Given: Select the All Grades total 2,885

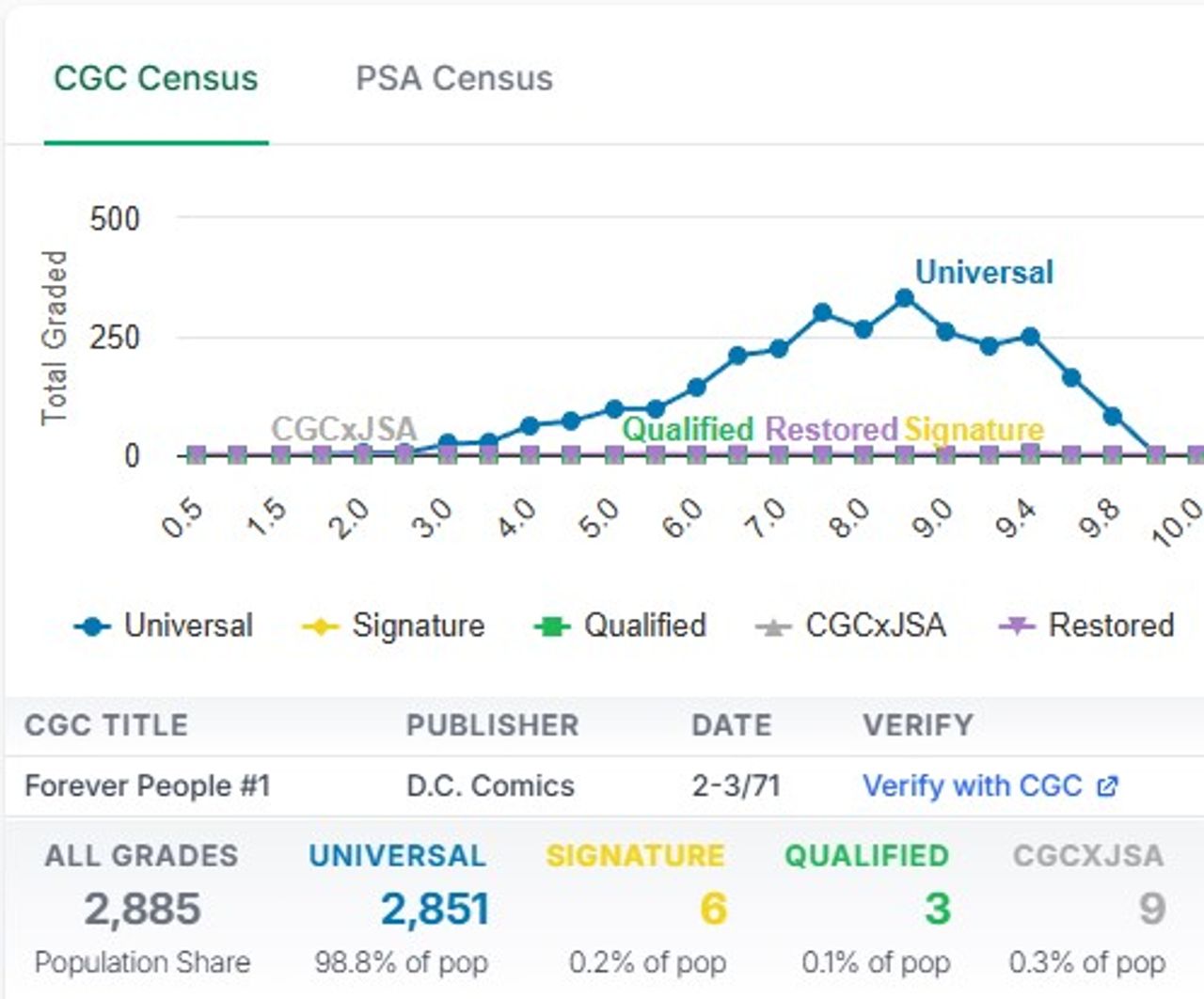Looking at the screenshot, I should [x=142, y=910].
